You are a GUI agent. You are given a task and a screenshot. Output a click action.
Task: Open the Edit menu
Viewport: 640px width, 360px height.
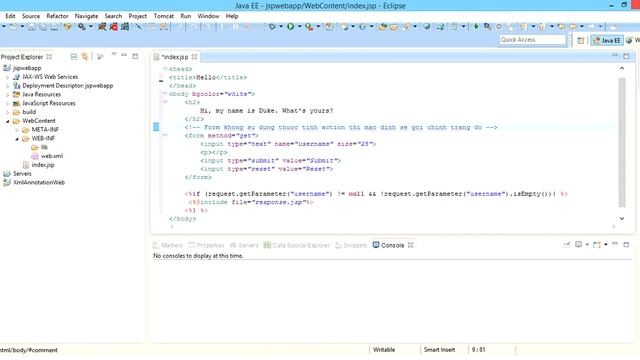coord(10,16)
